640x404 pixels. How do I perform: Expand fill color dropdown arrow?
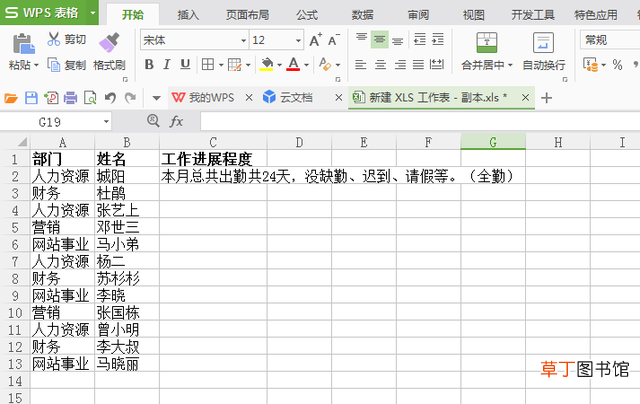[280, 65]
